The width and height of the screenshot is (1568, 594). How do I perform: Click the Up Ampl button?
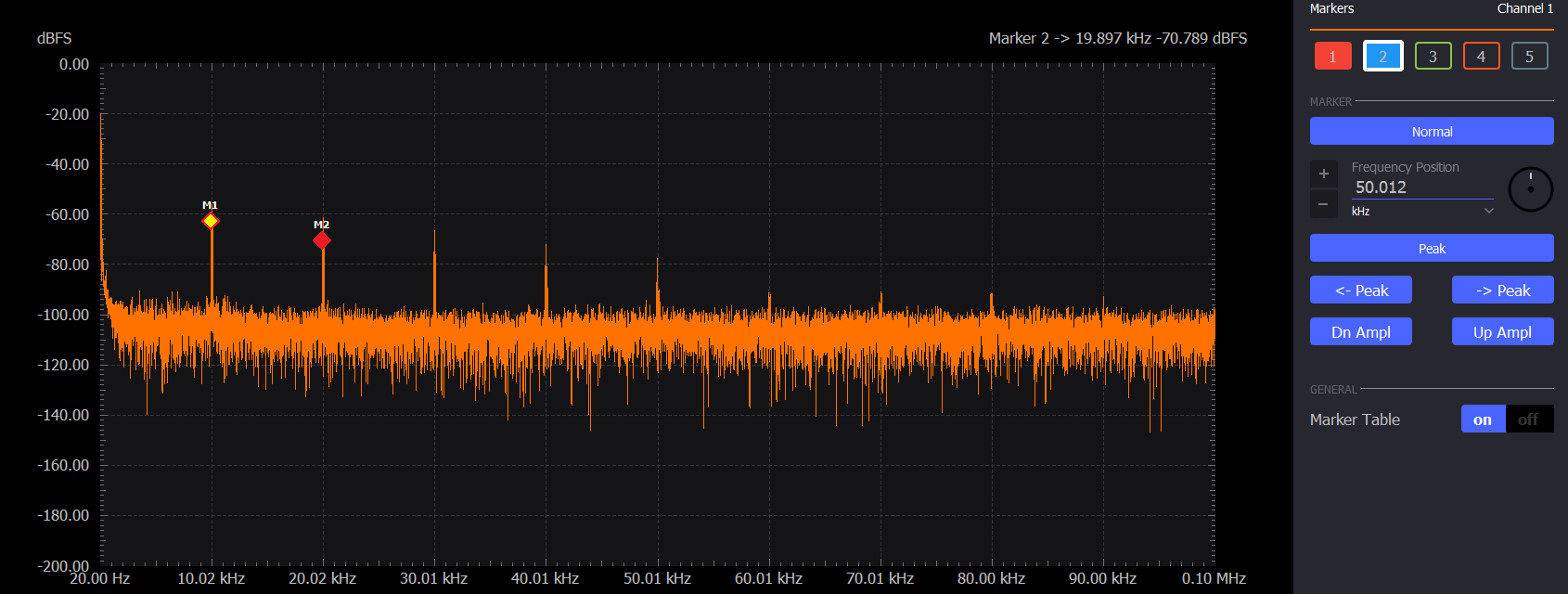1503,332
